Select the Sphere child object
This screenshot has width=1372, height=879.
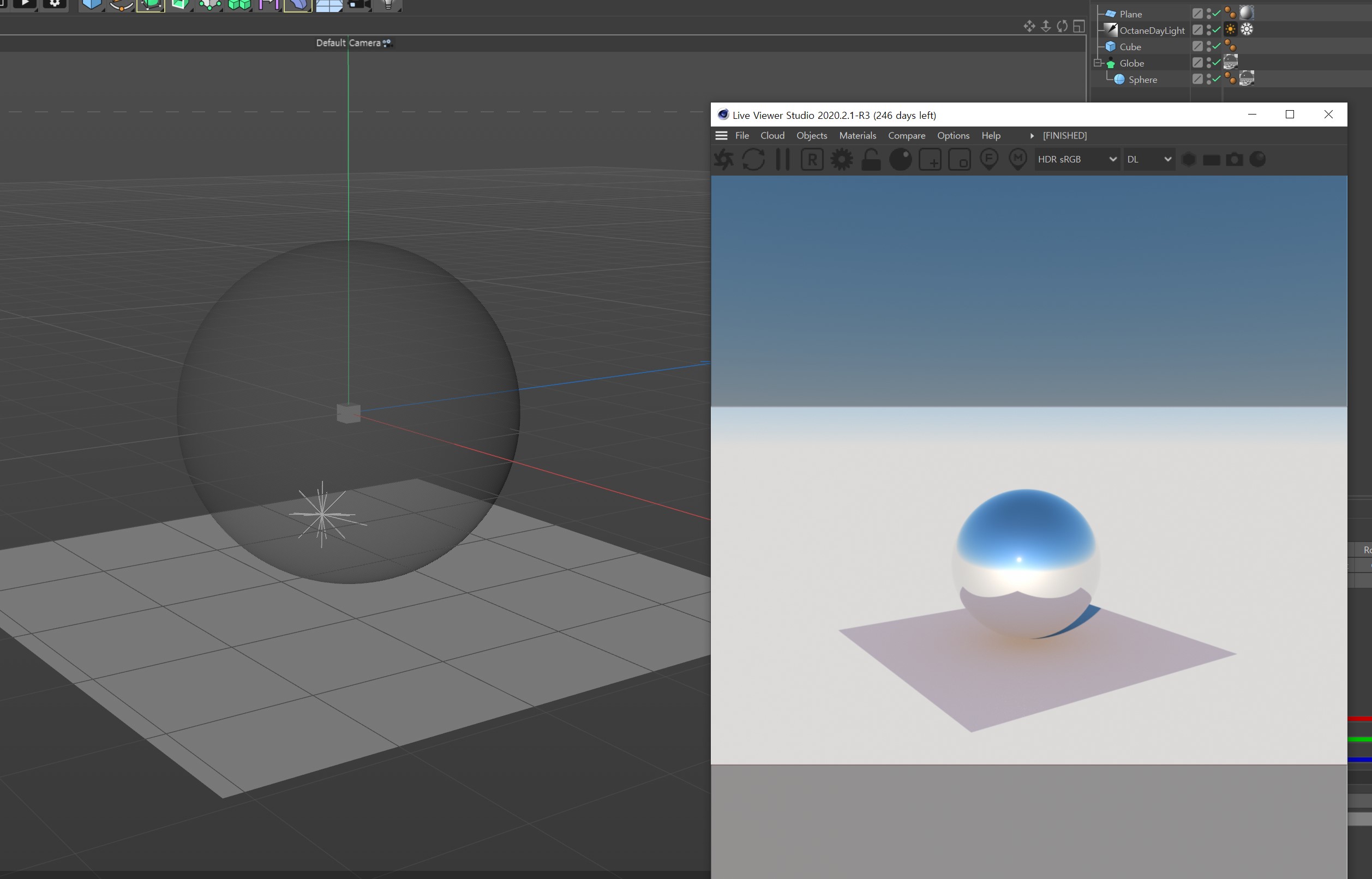[x=1142, y=79]
